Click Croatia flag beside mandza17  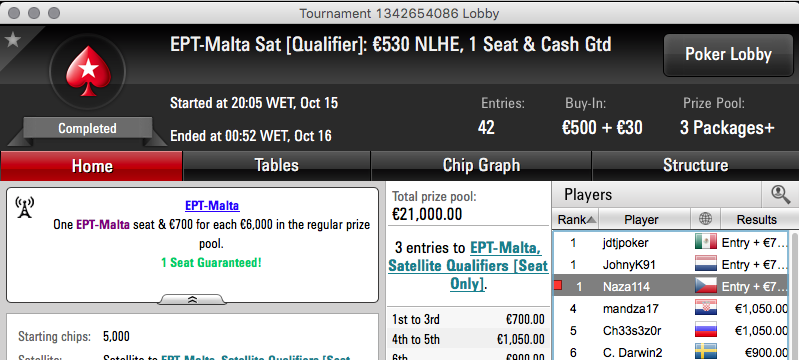(706, 308)
